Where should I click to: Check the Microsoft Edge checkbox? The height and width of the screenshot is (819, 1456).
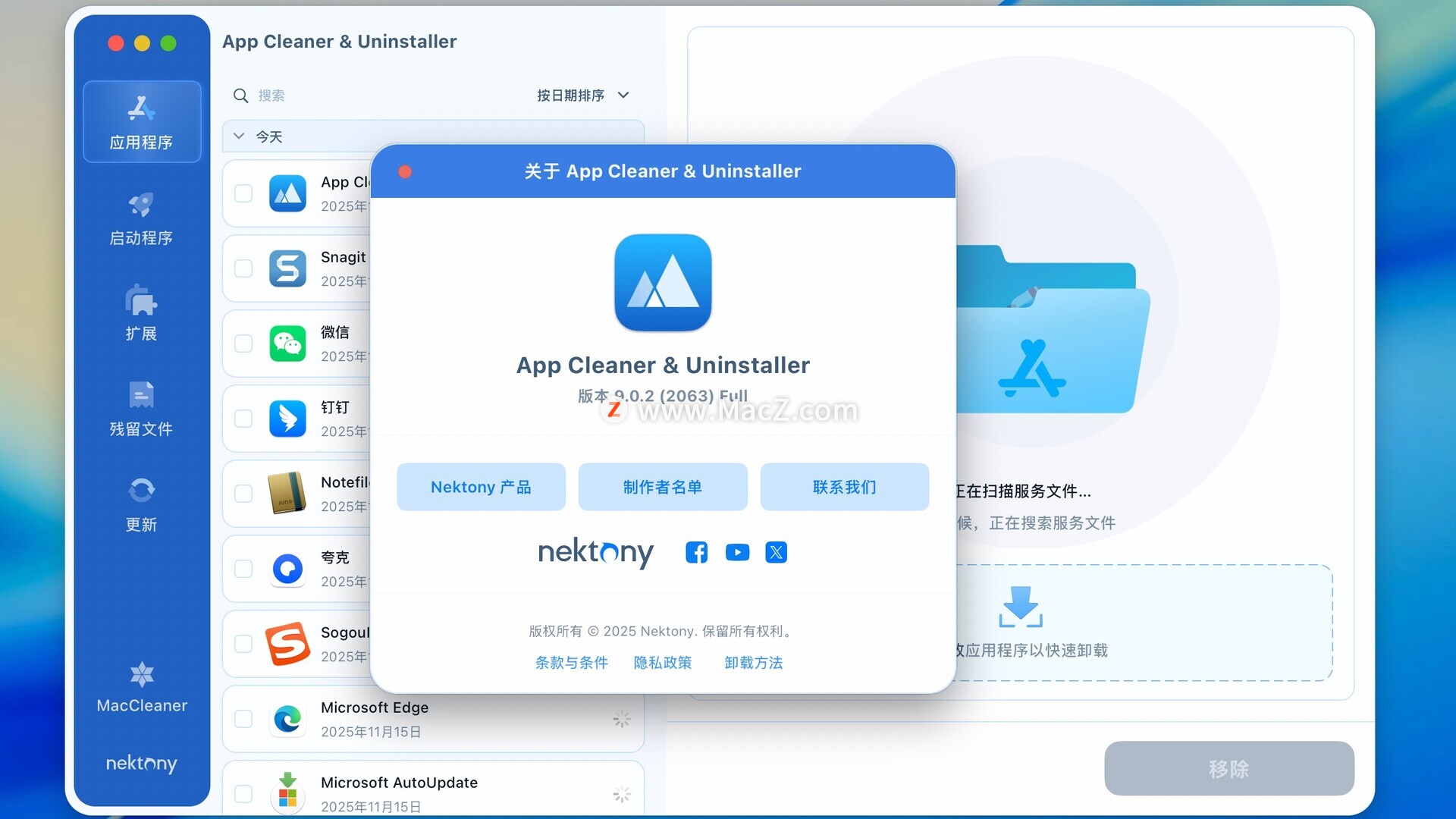243,719
